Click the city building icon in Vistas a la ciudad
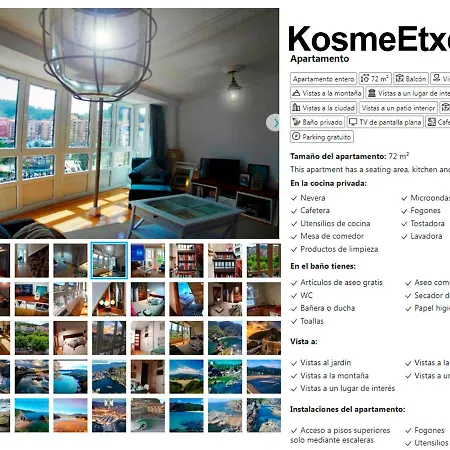Image resolution: width=450 pixels, height=450 pixels. point(296,107)
